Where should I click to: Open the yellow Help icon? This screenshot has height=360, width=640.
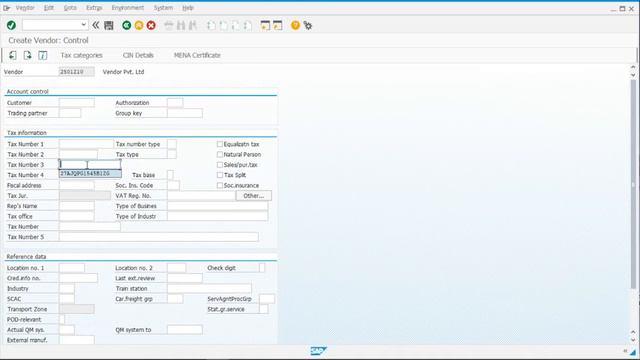(295, 25)
